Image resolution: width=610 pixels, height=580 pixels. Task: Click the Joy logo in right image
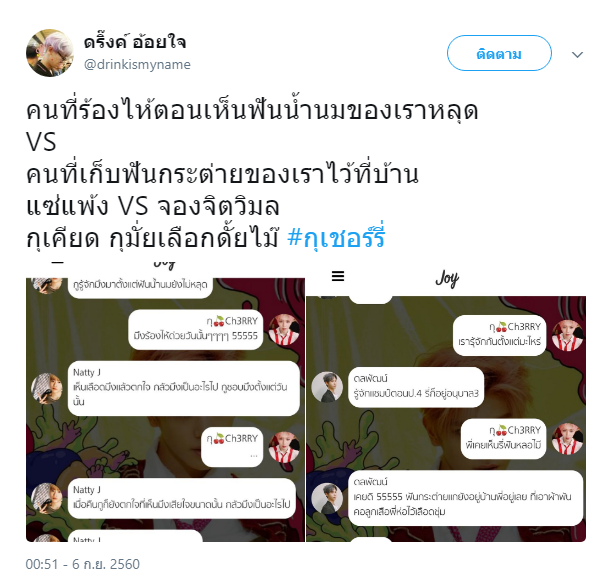447,279
